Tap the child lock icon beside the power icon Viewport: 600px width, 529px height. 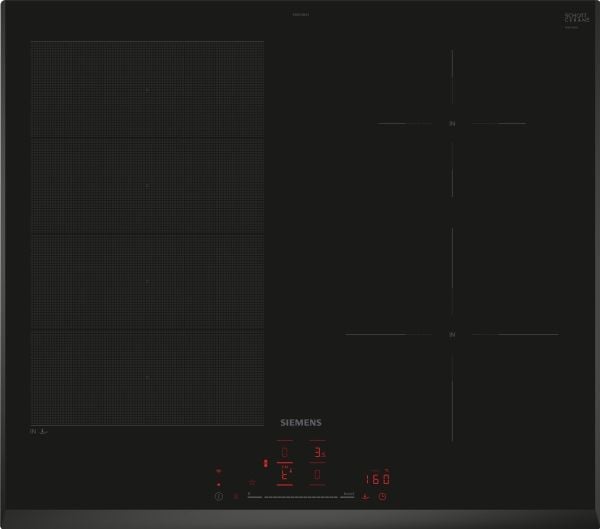tap(236, 496)
